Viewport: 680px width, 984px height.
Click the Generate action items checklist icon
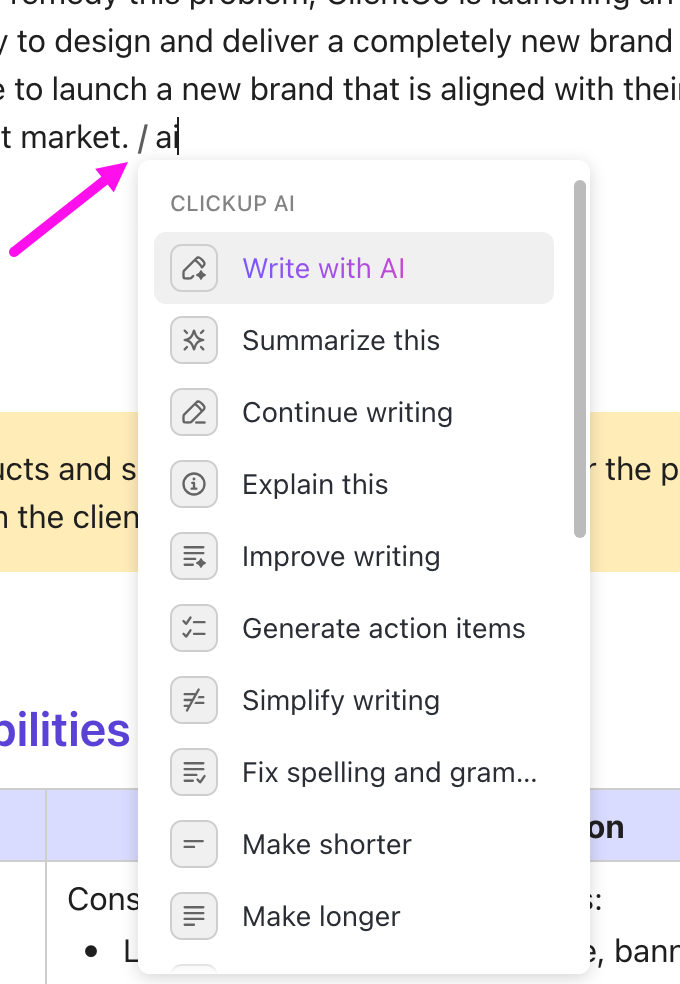coord(194,628)
